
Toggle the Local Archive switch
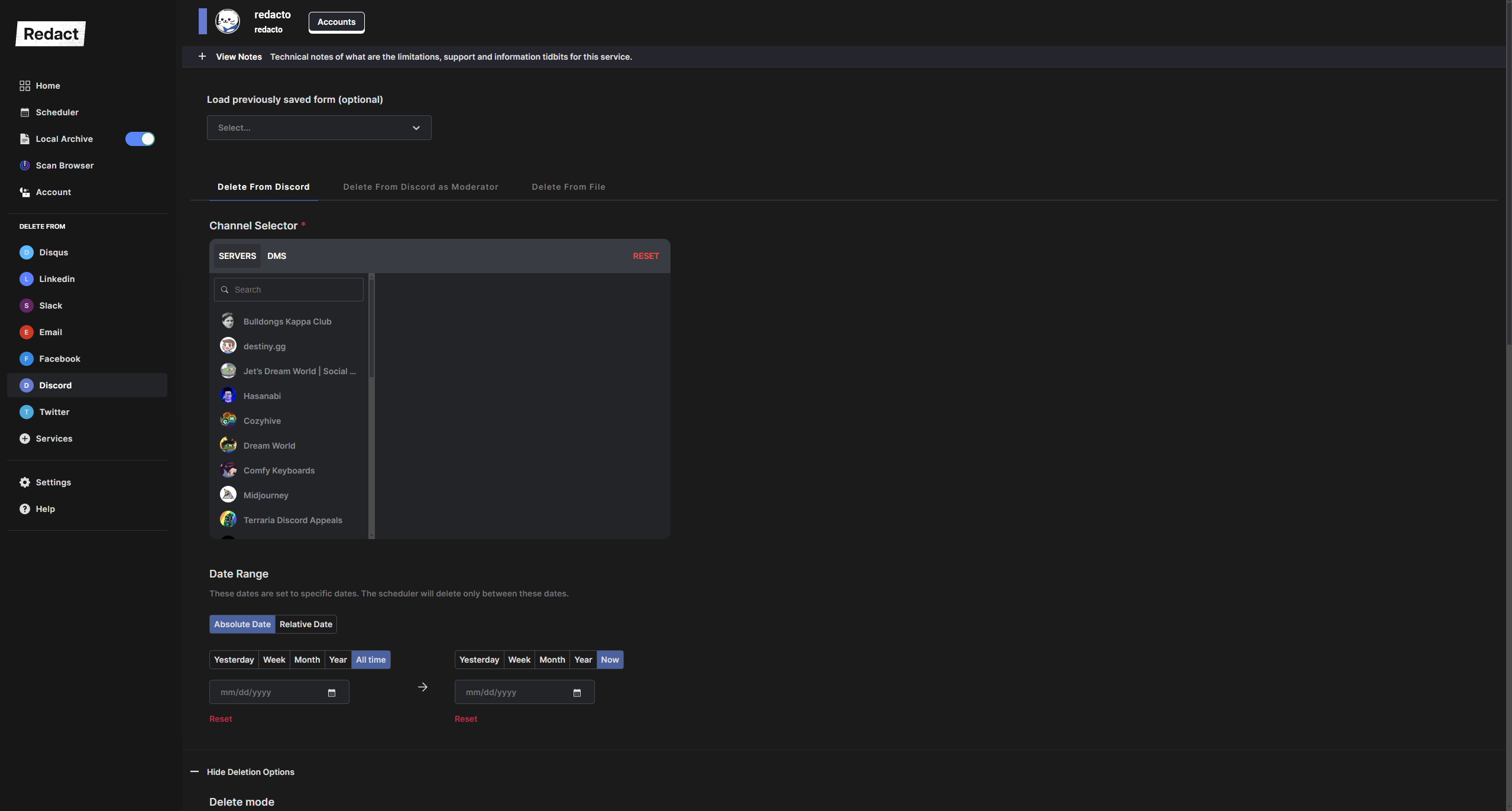[140, 139]
